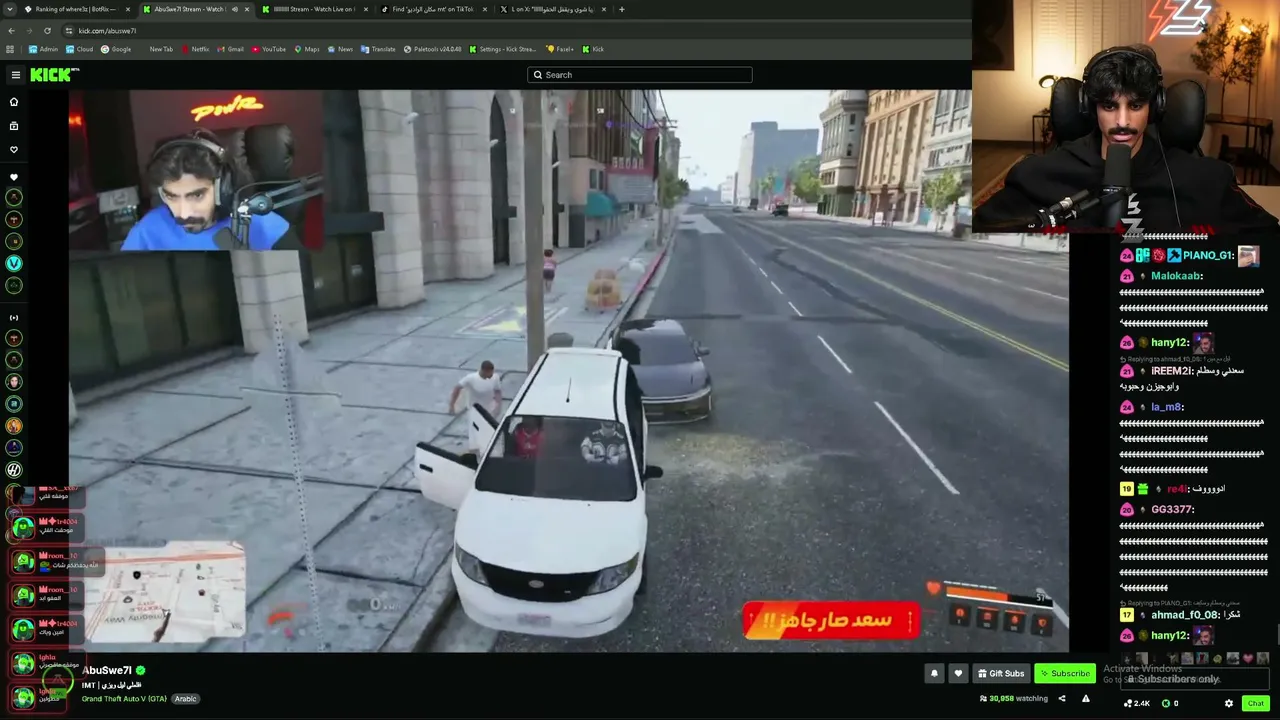The height and width of the screenshot is (720, 1280).
Task: Open the Fasel+ bookmark
Action: [560, 49]
